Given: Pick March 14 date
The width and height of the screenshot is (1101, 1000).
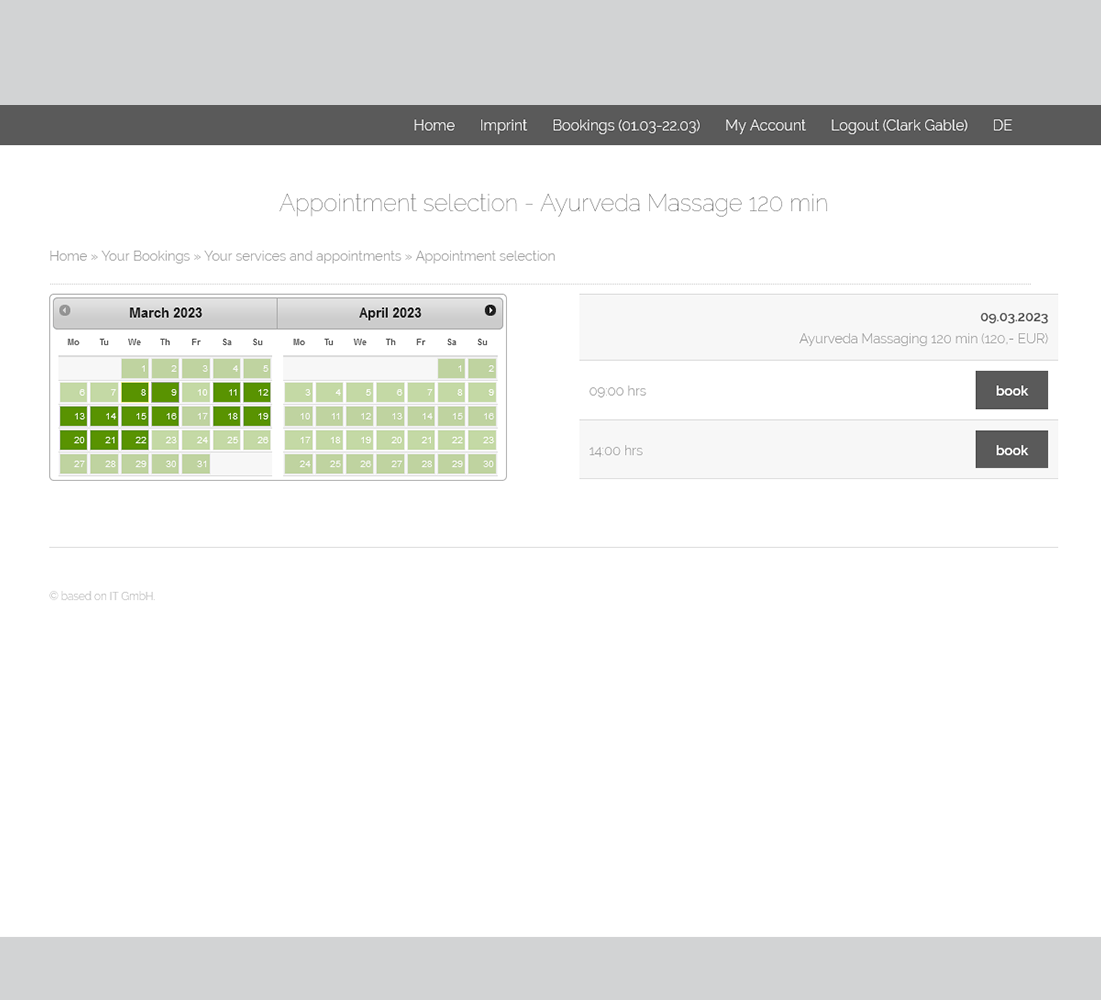Looking at the screenshot, I should tap(104, 416).
